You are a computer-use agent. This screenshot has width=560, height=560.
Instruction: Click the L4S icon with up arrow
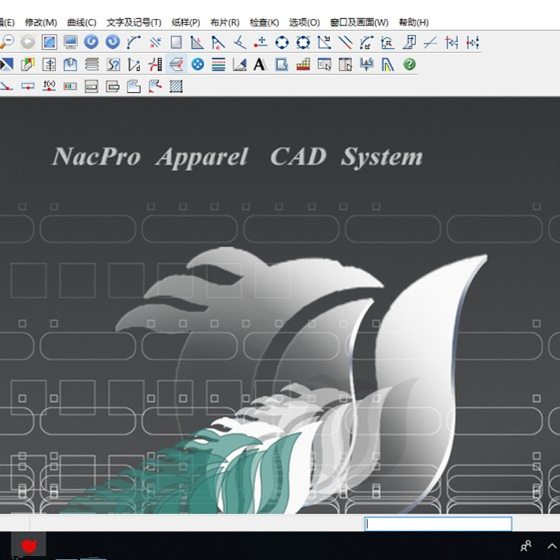click(x=366, y=65)
